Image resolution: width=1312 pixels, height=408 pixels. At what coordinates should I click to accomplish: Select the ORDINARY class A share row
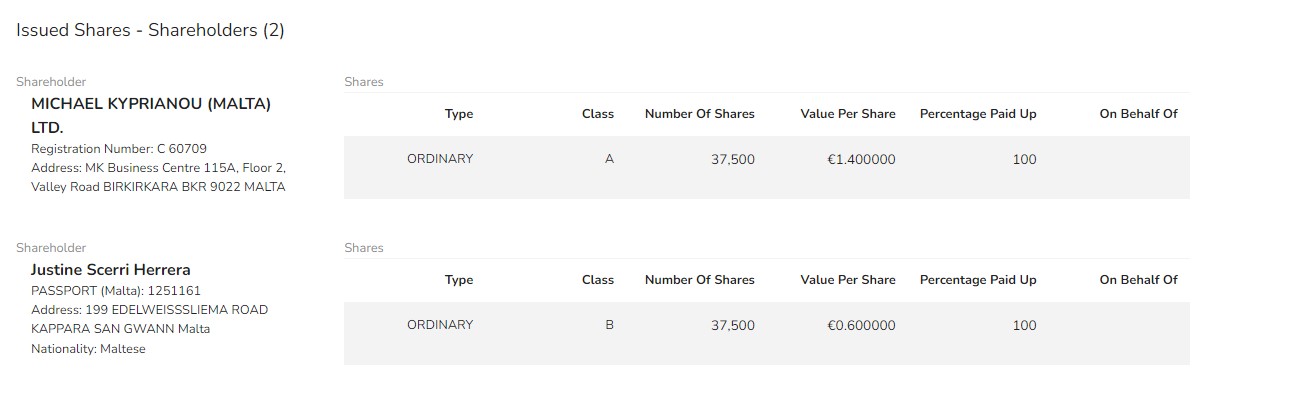[767, 167]
